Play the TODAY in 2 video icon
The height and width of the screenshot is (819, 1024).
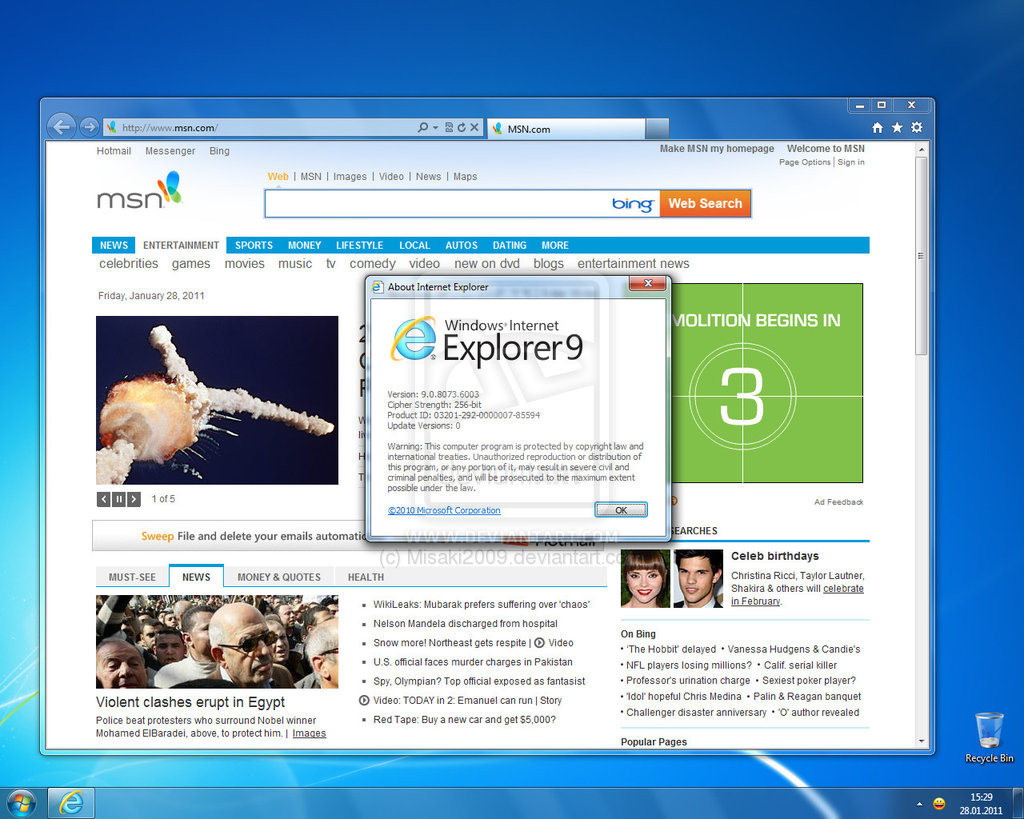[364, 700]
